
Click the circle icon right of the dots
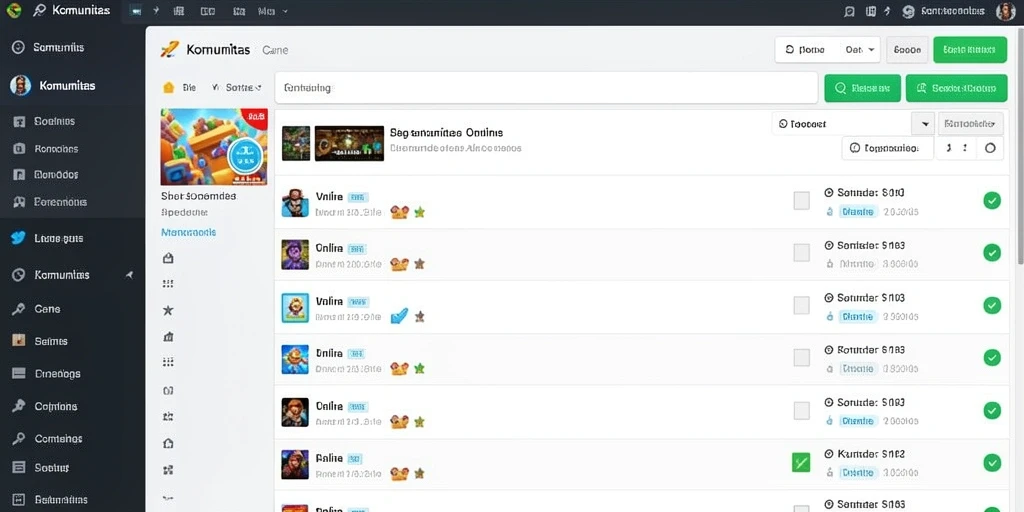[x=990, y=148]
